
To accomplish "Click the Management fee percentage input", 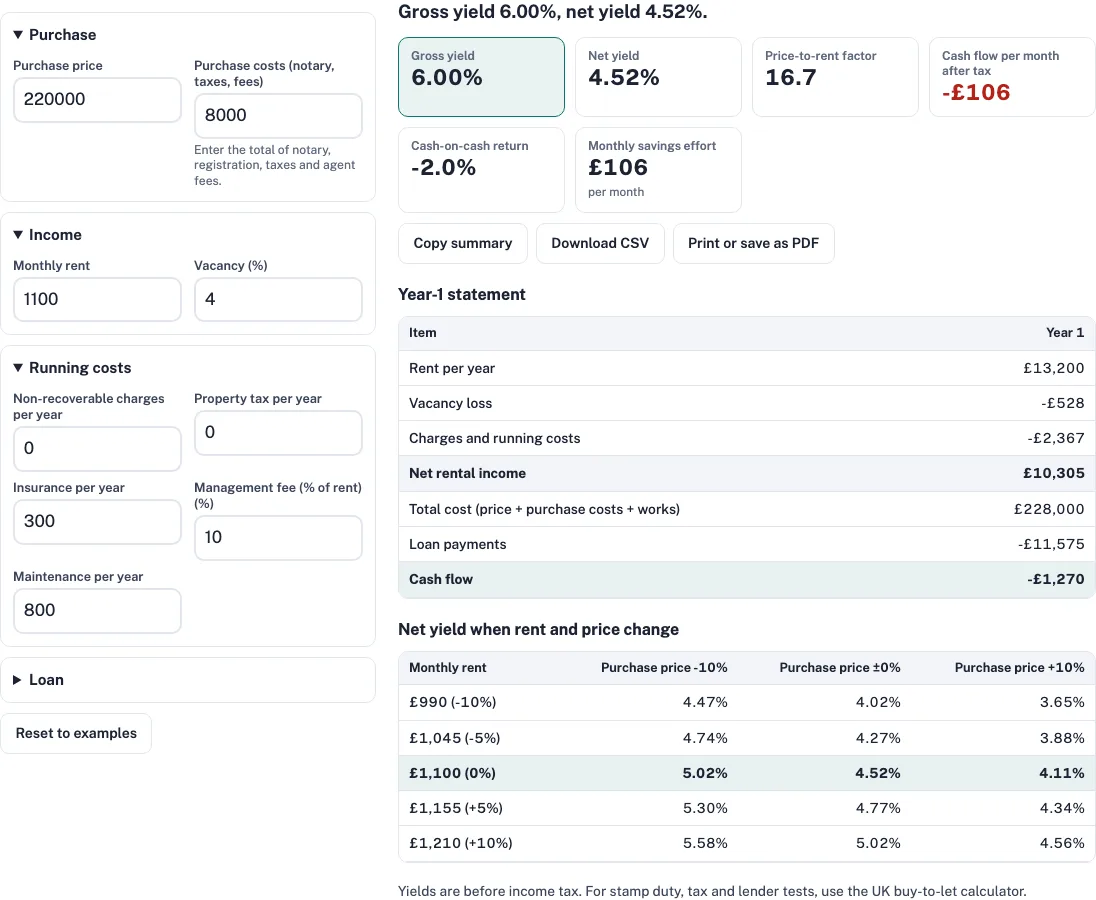I will (x=278, y=537).
